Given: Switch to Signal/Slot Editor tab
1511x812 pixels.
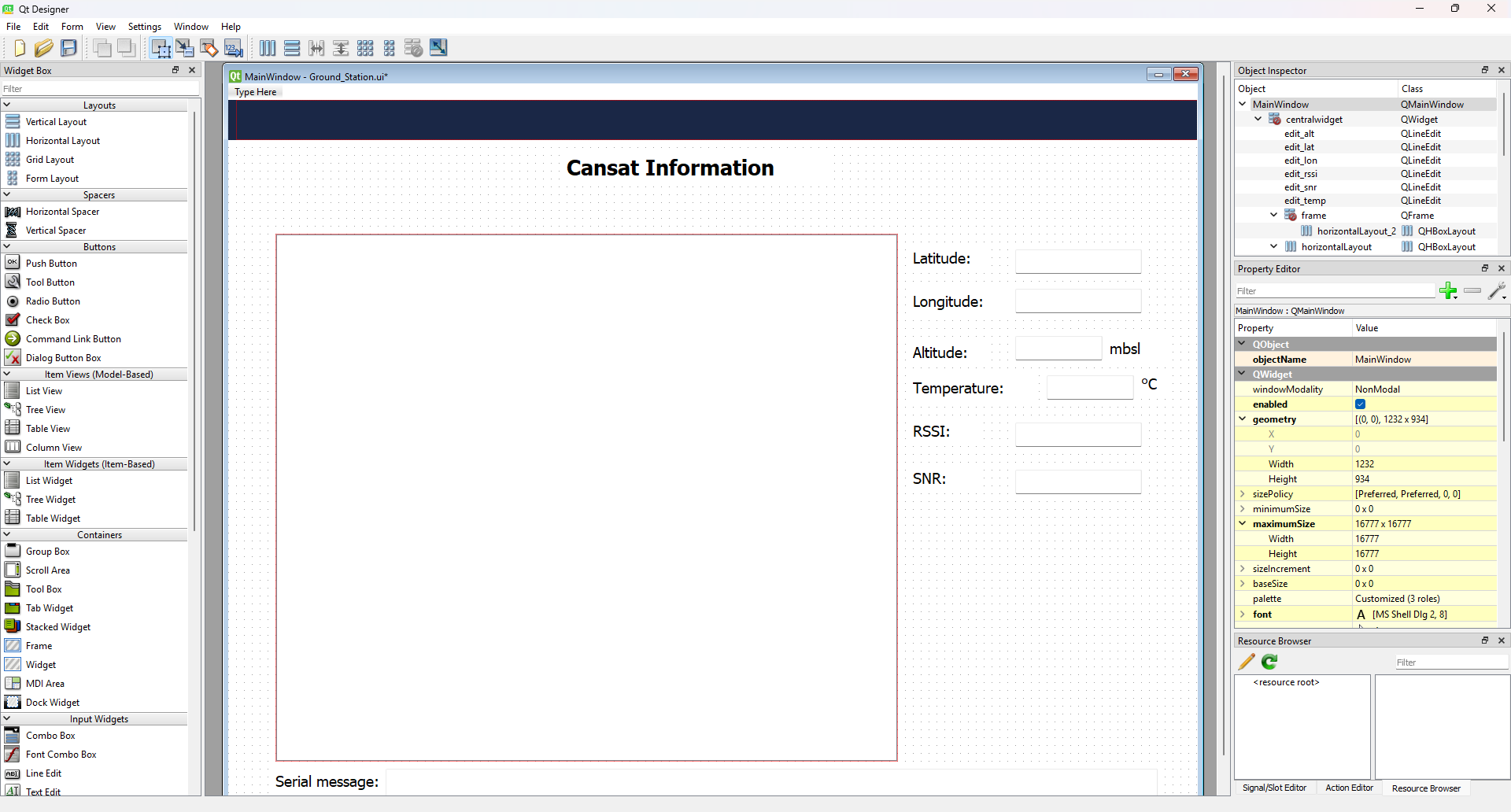Looking at the screenshot, I should (1274, 788).
